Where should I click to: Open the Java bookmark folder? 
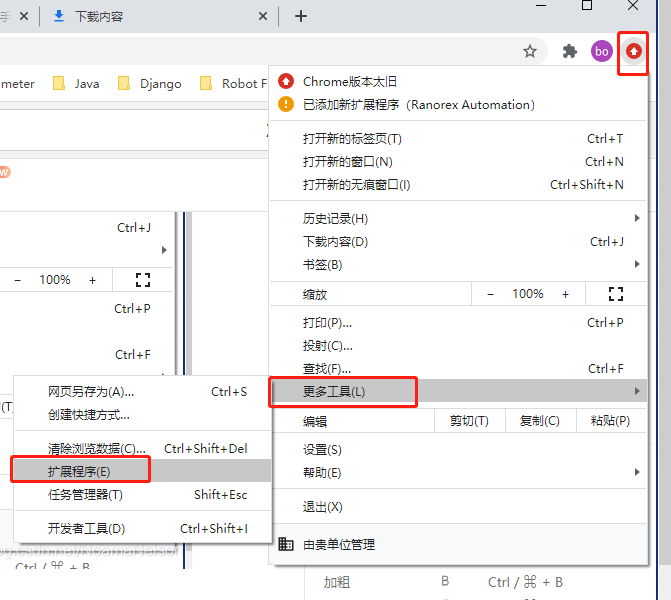point(76,83)
